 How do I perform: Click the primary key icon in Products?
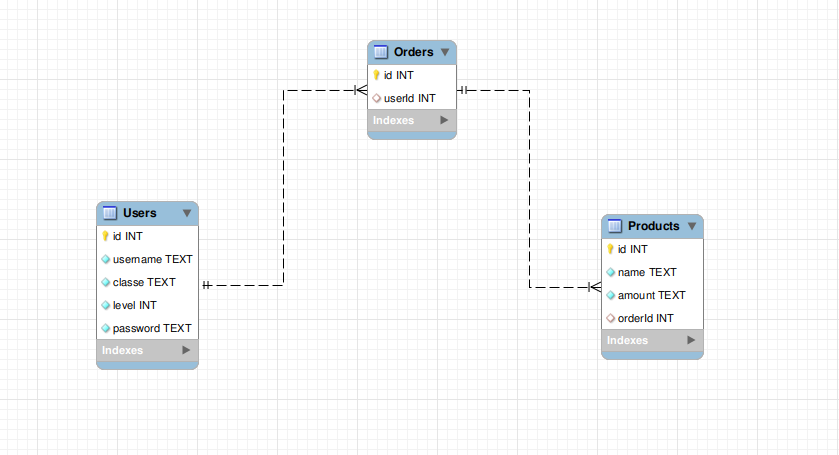(611, 249)
